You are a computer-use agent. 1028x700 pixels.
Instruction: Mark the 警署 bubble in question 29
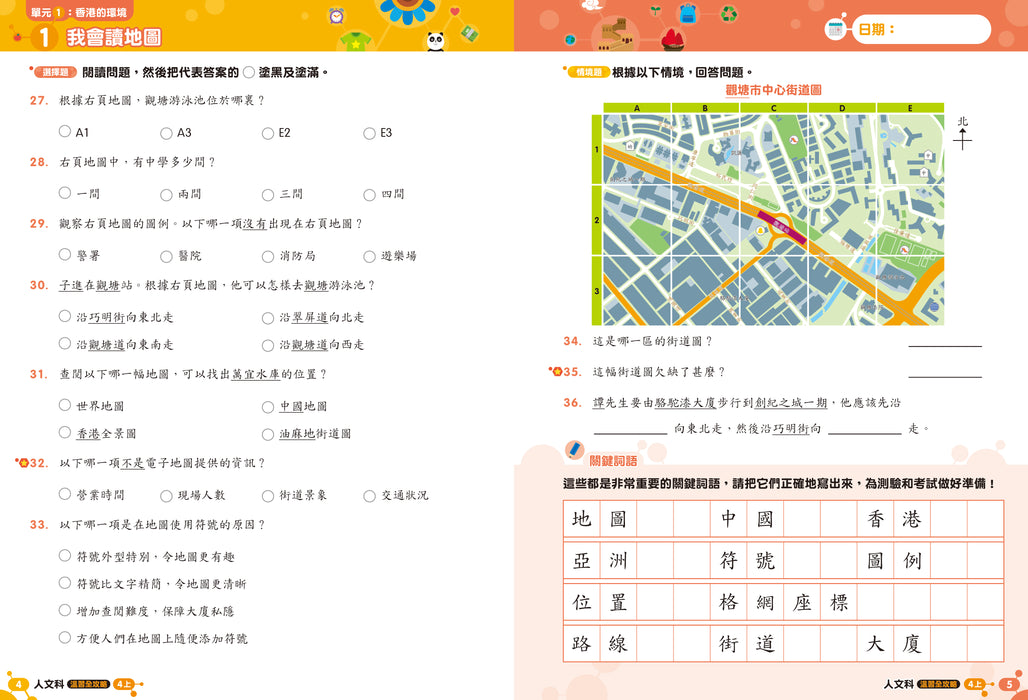point(65,254)
